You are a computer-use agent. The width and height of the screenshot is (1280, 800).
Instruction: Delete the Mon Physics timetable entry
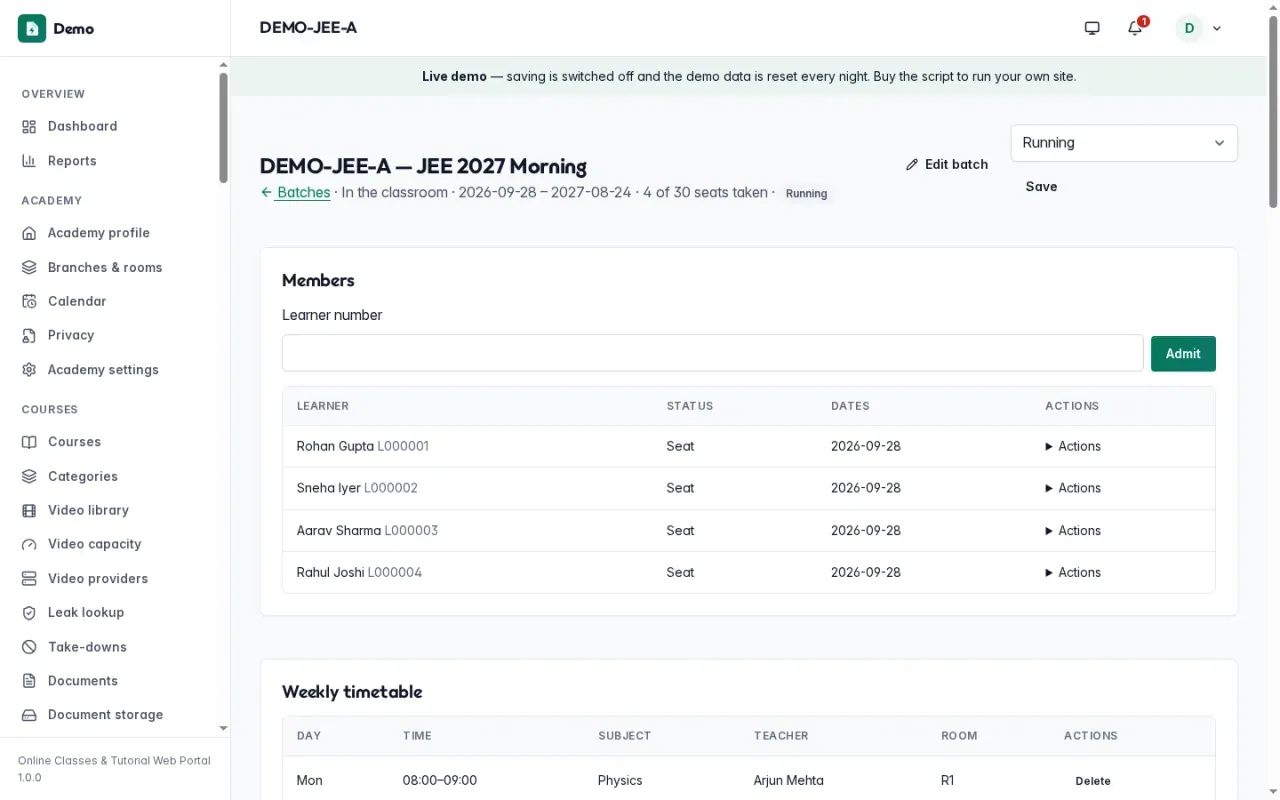pyautogui.click(x=1093, y=781)
